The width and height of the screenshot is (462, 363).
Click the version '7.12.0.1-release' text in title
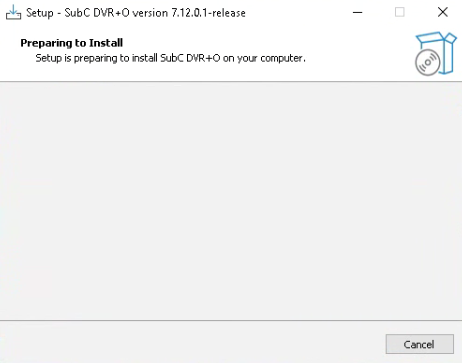tap(209, 13)
